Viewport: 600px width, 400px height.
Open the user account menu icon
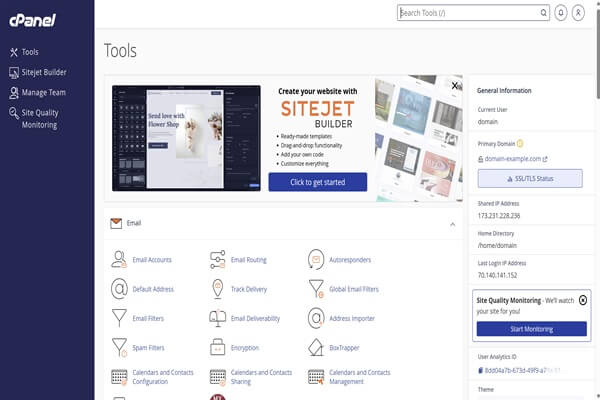[x=578, y=13]
